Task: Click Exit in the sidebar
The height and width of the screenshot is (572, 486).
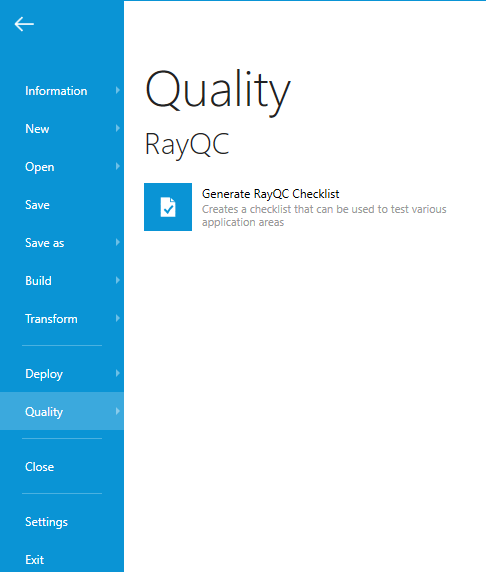Action: (62, 560)
